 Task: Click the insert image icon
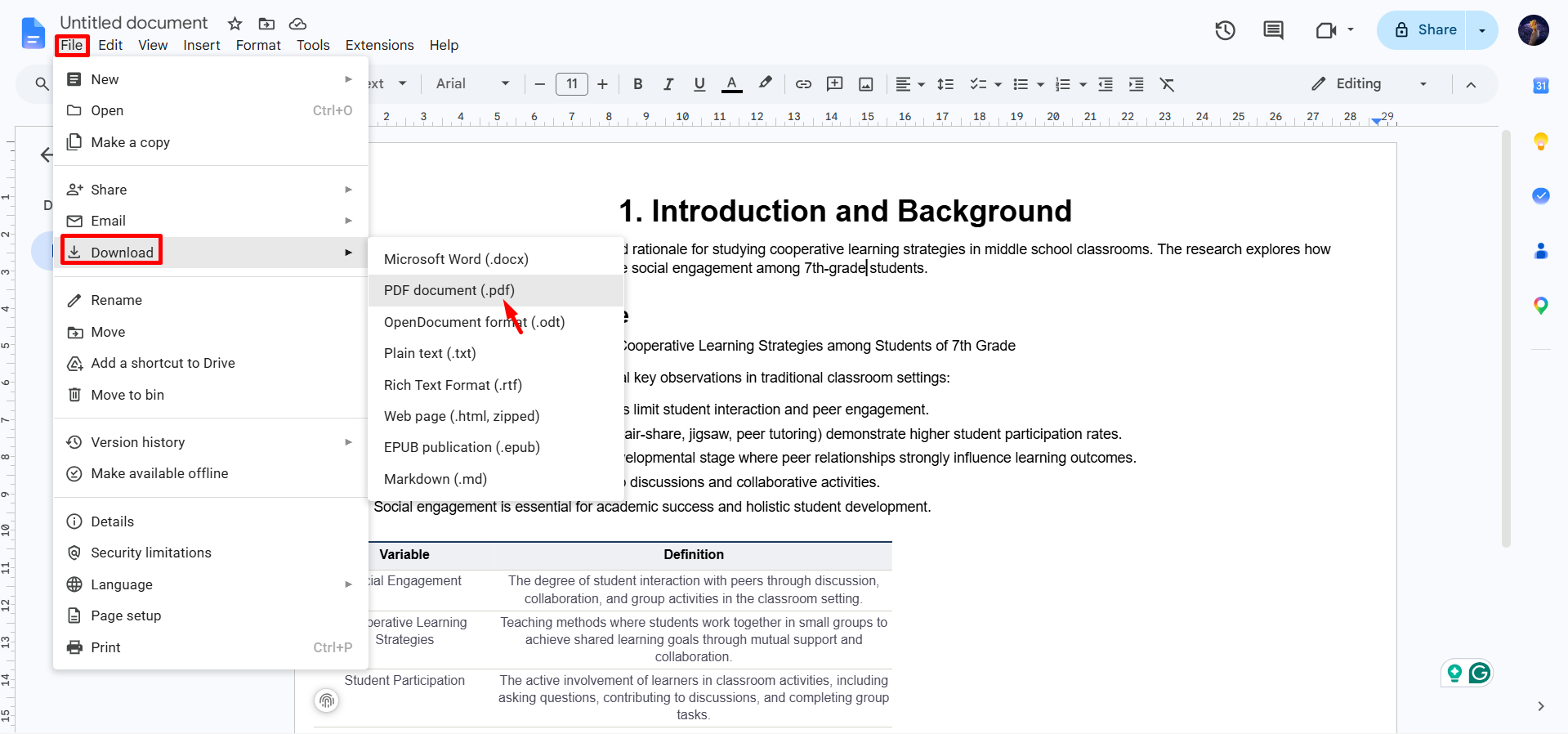click(866, 84)
